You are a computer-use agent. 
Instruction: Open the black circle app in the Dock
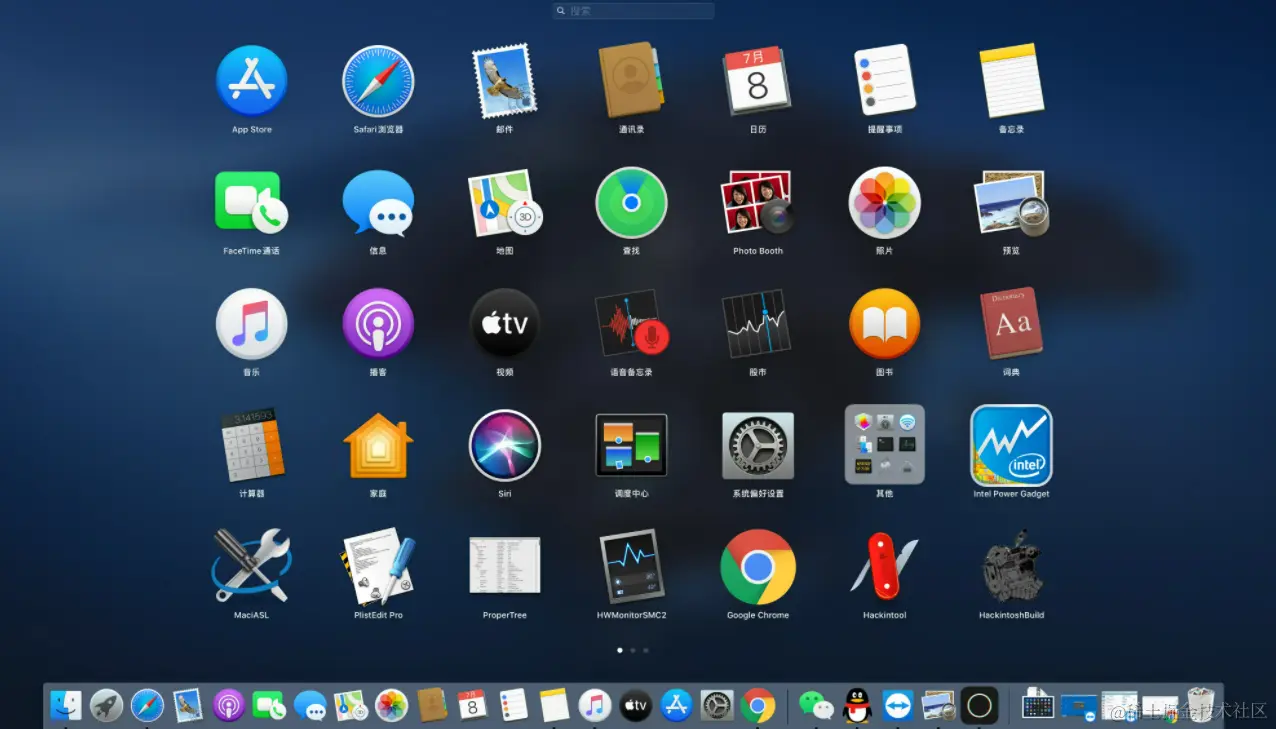coord(980,705)
